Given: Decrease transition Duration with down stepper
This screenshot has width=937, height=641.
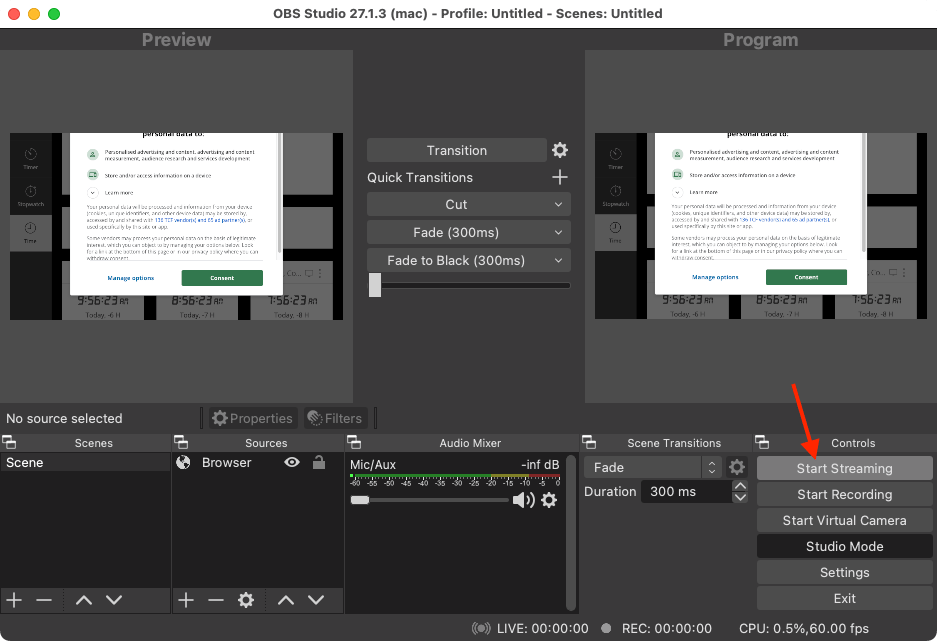Looking at the screenshot, I should 740,497.
